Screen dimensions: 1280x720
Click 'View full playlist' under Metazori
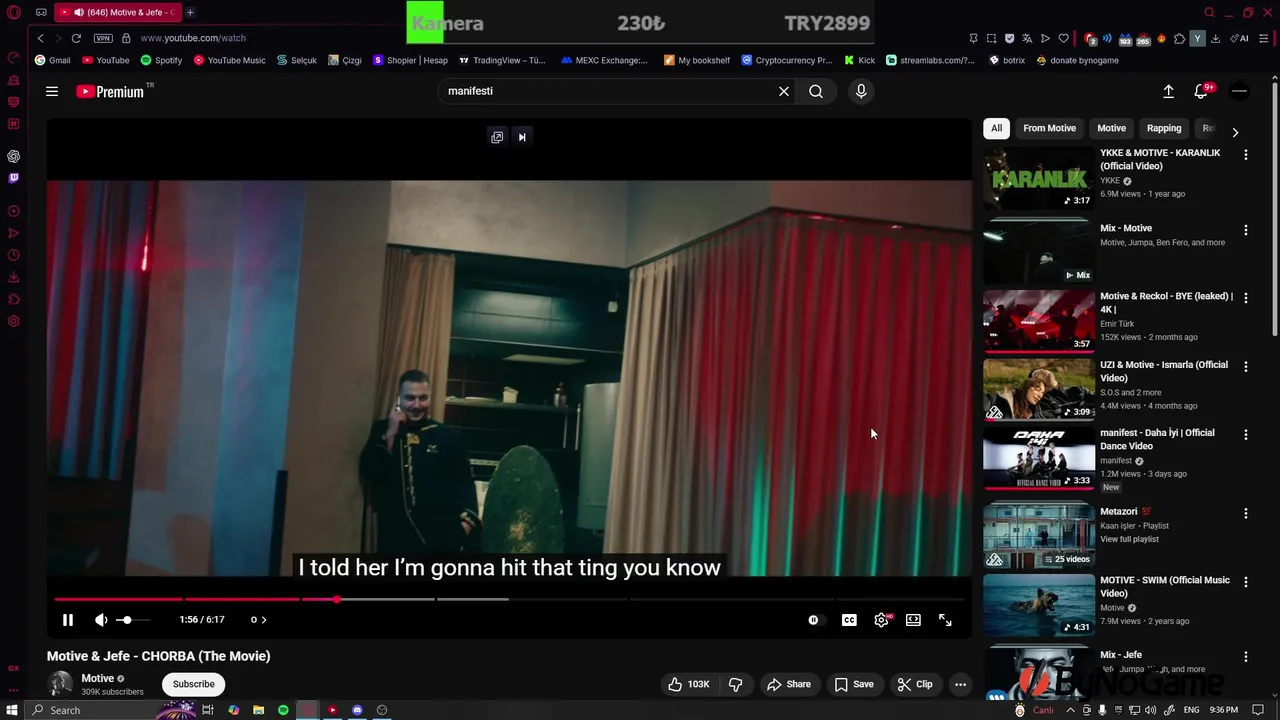click(x=1129, y=539)
